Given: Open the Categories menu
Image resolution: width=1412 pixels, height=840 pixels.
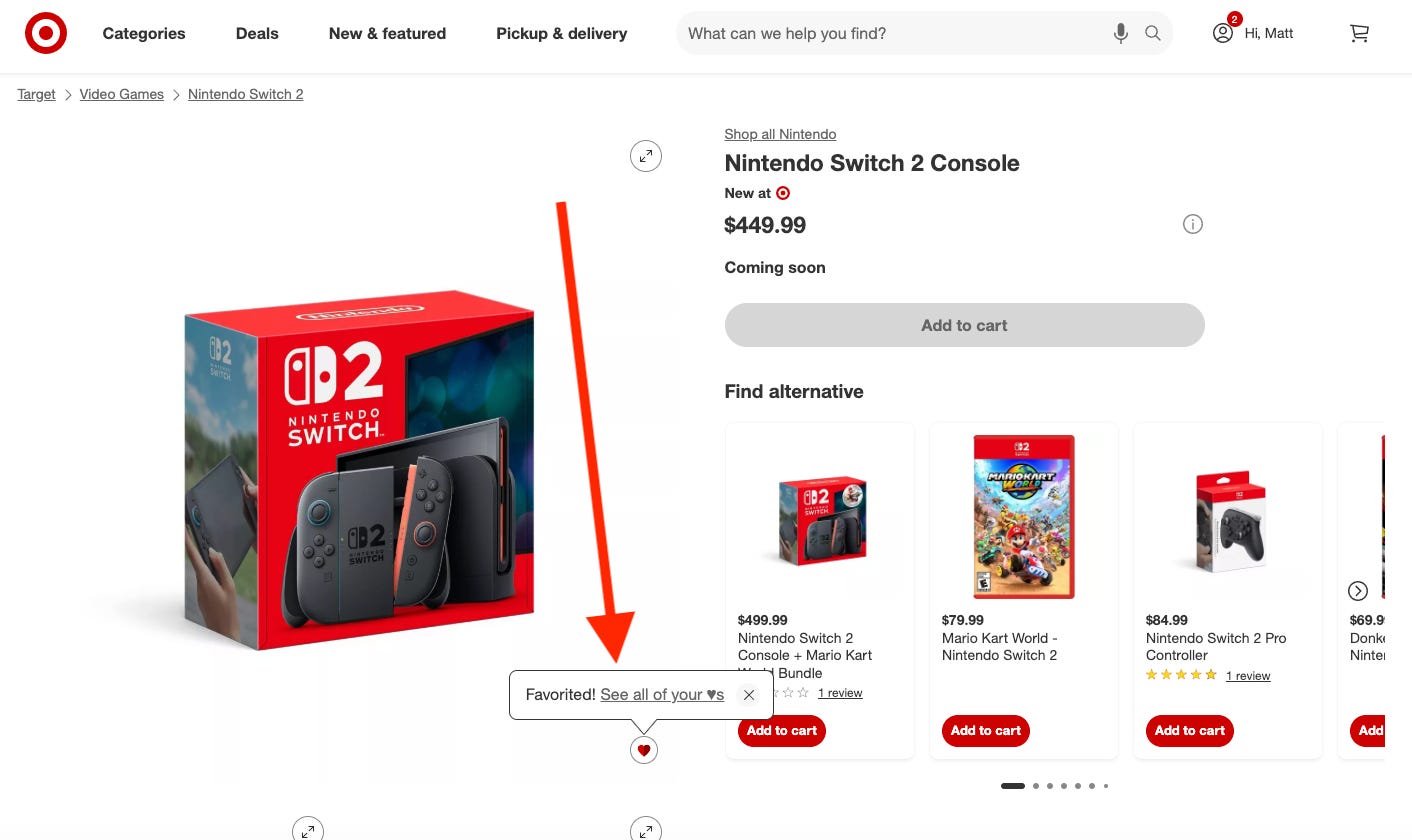Looking at the screenshot, I should coord(143,33).
